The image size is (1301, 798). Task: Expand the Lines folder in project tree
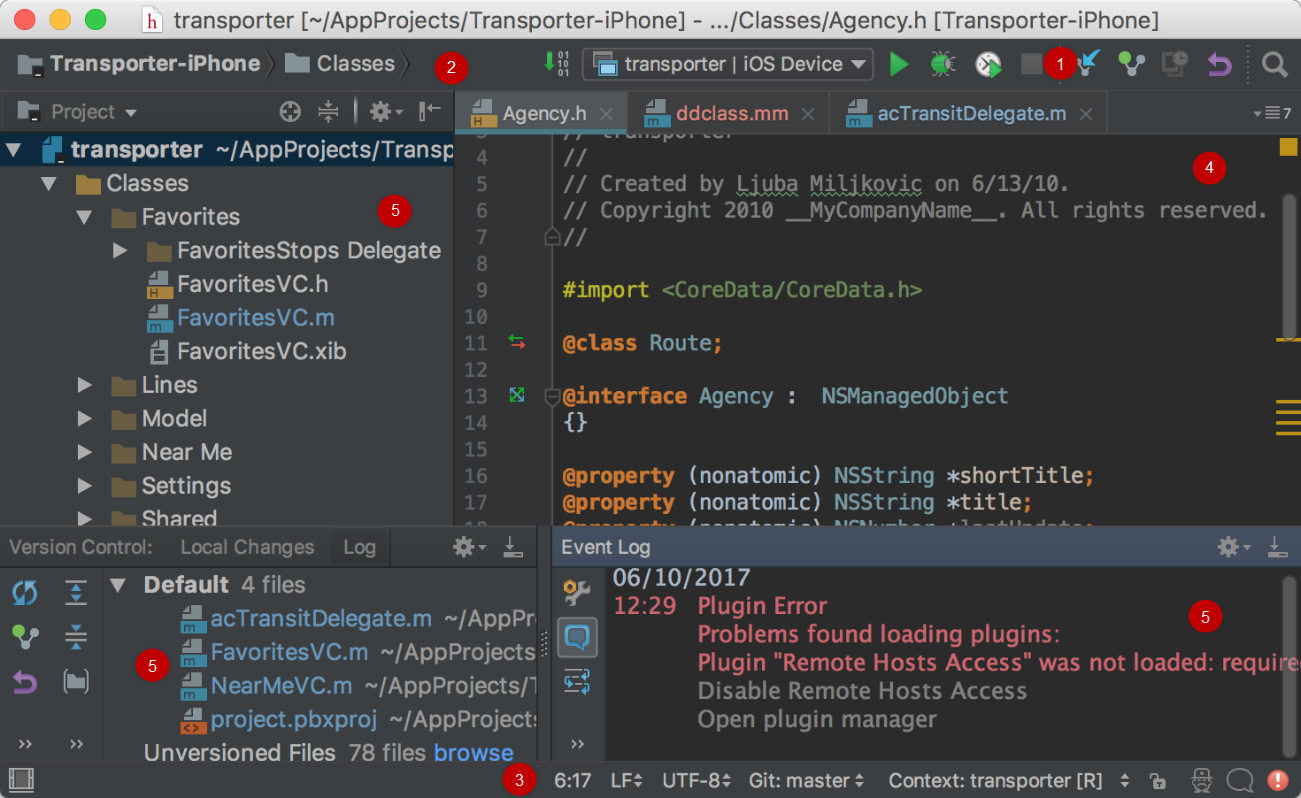(85, 385)
